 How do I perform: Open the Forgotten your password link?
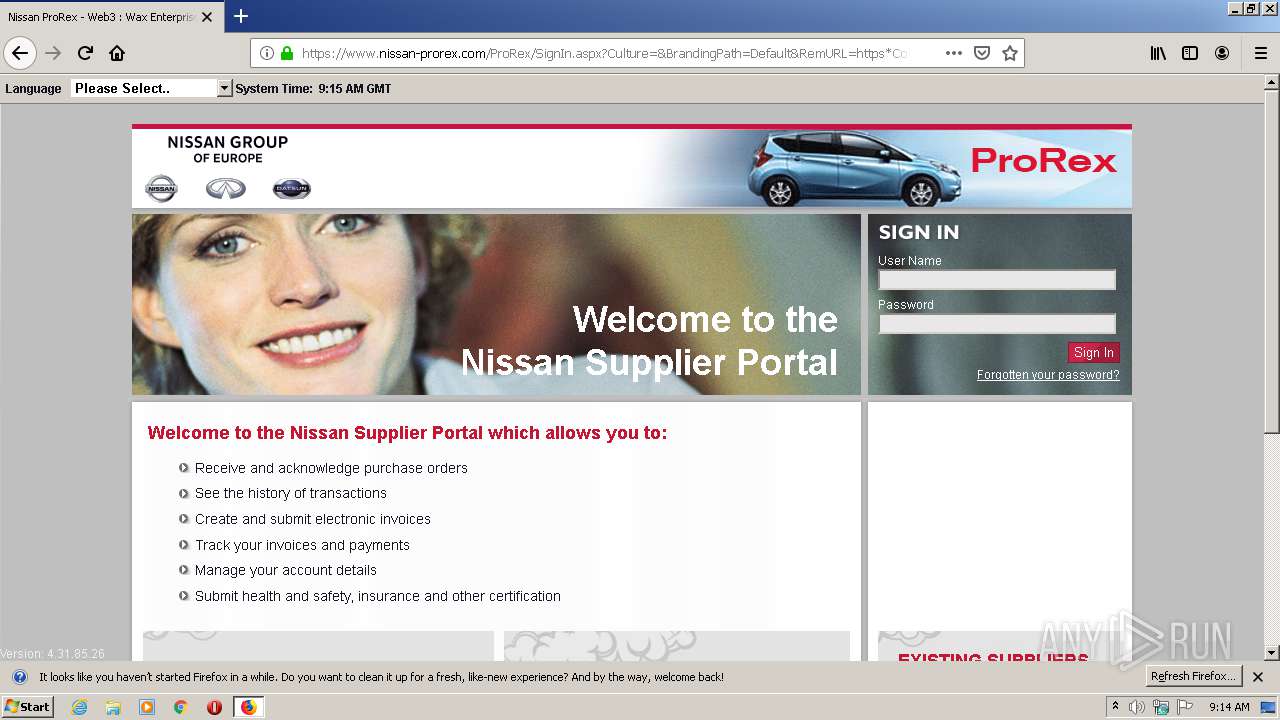1048,375
